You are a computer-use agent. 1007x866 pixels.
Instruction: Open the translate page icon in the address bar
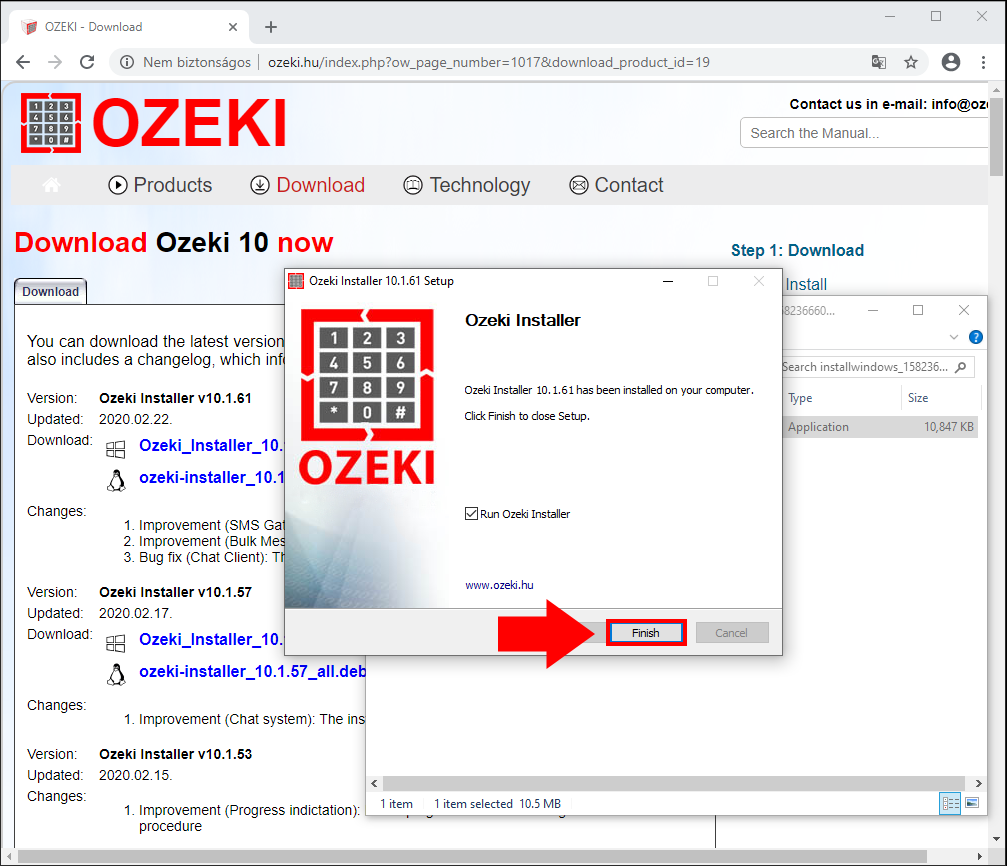(x=879, y=62)
